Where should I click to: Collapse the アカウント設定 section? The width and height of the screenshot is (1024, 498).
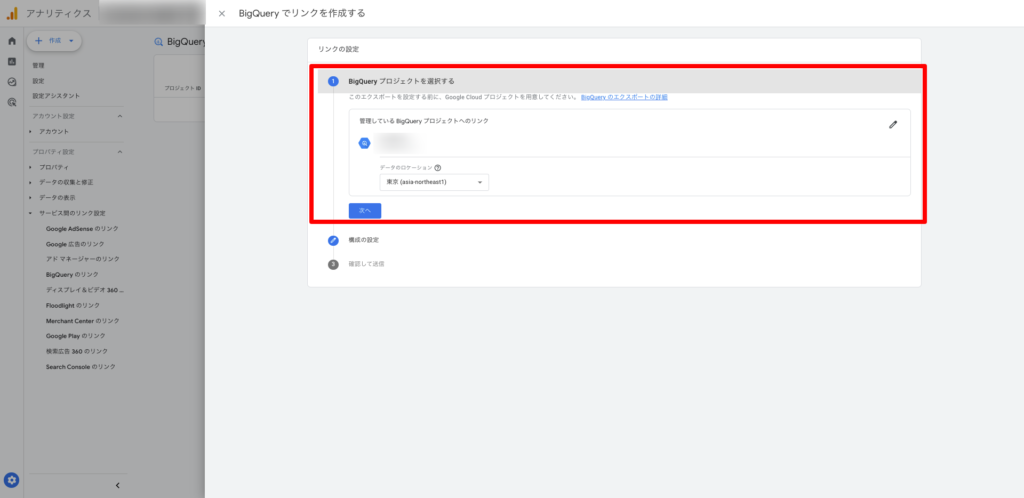120,116
